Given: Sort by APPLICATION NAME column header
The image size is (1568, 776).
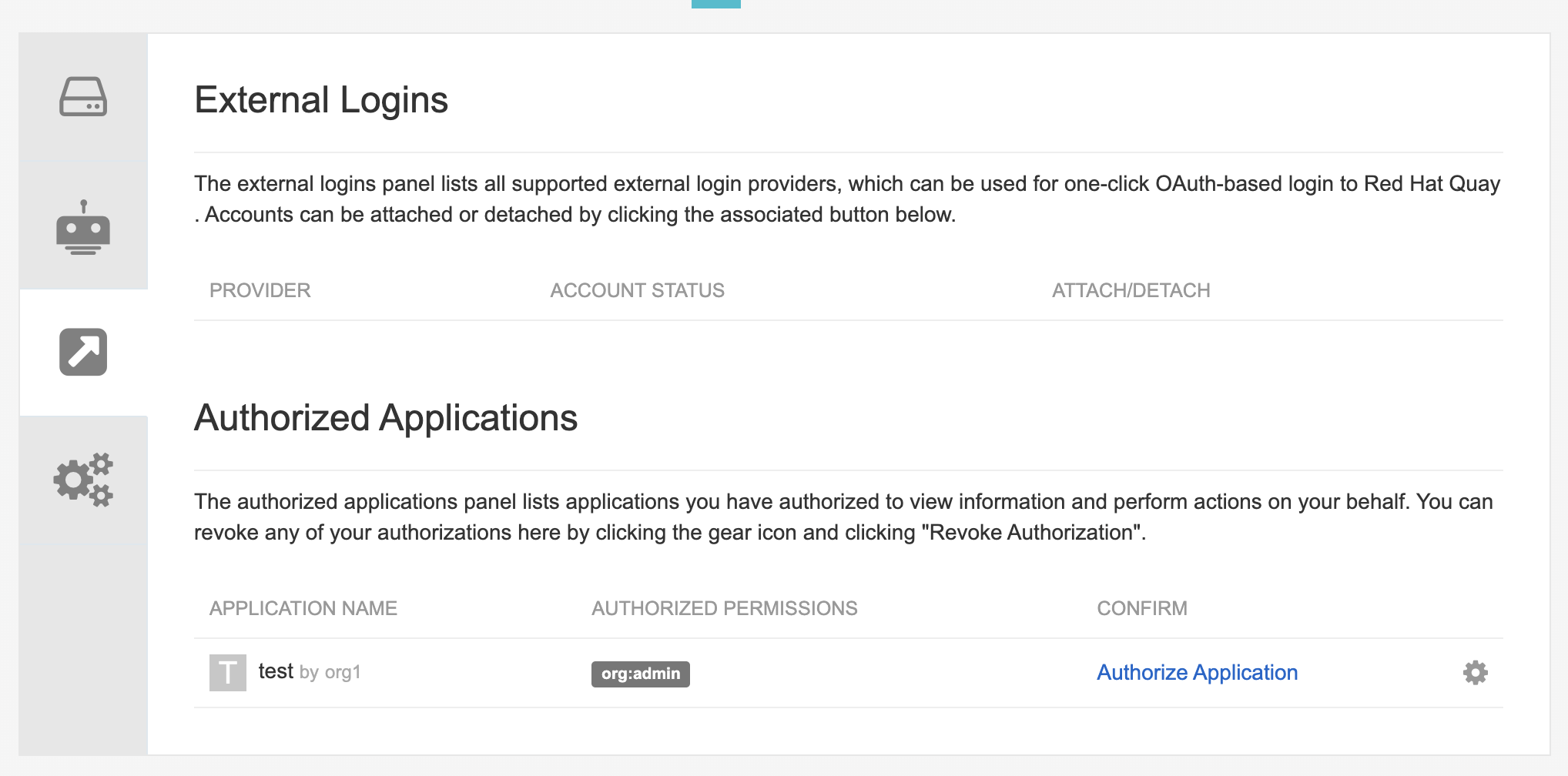Looking at the screenshot, I should [303, 608].
